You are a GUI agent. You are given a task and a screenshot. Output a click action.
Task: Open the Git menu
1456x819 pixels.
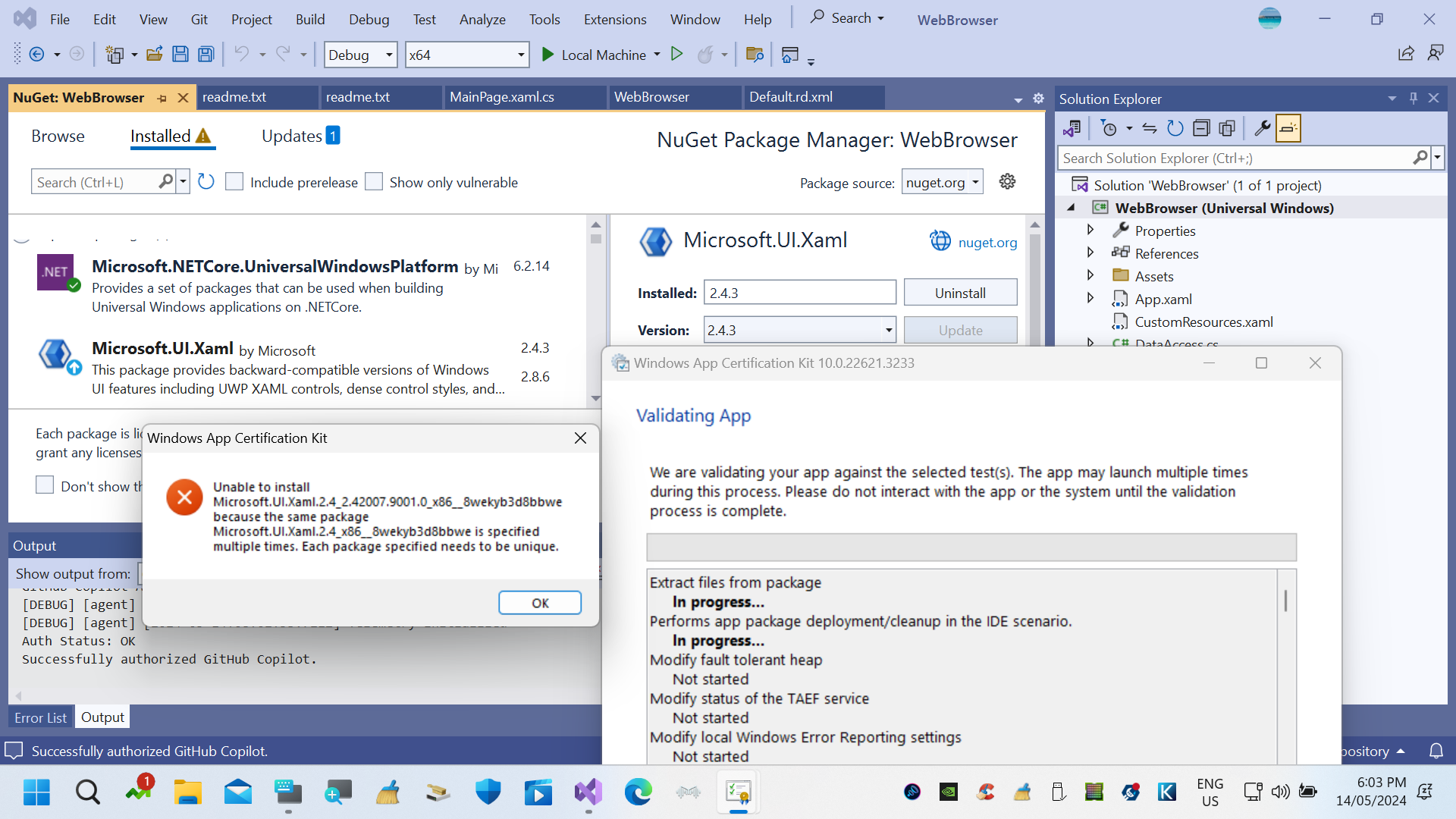199,19
